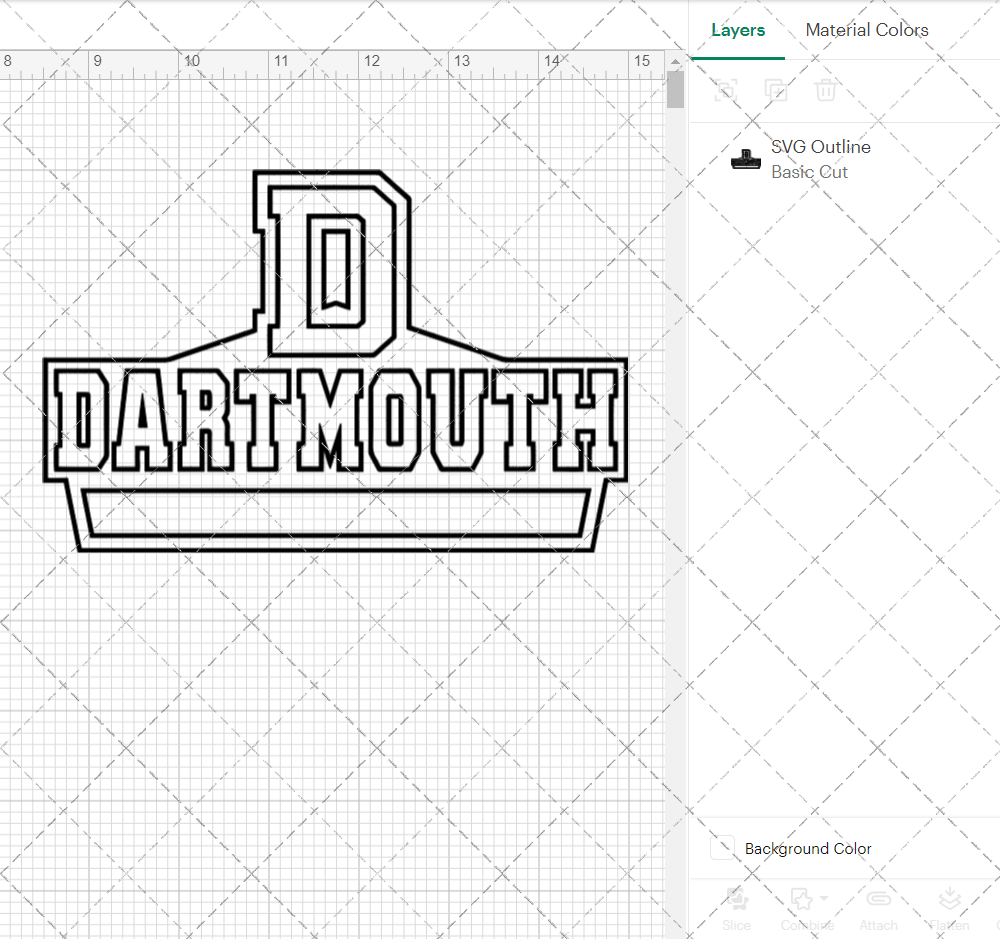
Task: Select the SVG Outline layer name
Action: (x=821, y=147)
